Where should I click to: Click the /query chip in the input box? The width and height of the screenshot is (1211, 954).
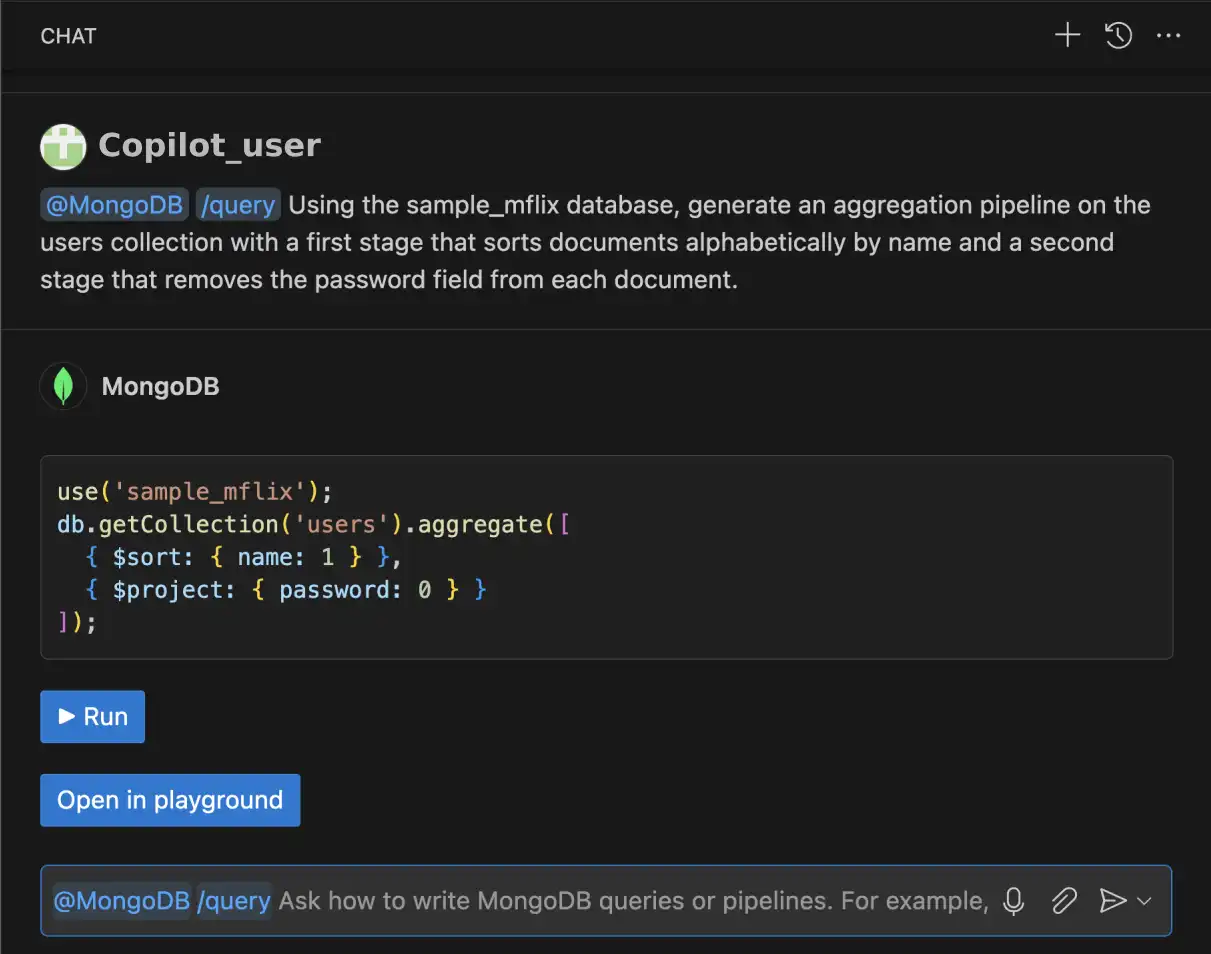[x=234, y=901]
